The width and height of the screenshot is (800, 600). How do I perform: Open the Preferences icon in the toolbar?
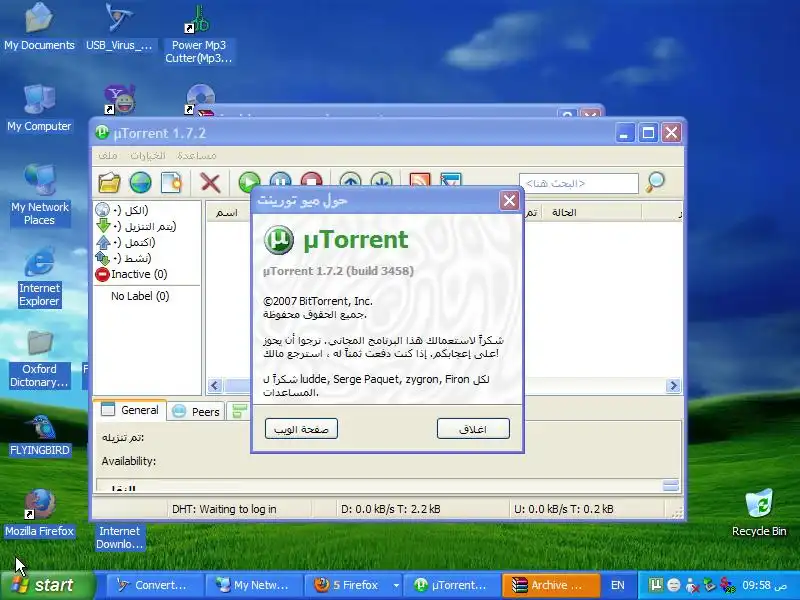451,181
